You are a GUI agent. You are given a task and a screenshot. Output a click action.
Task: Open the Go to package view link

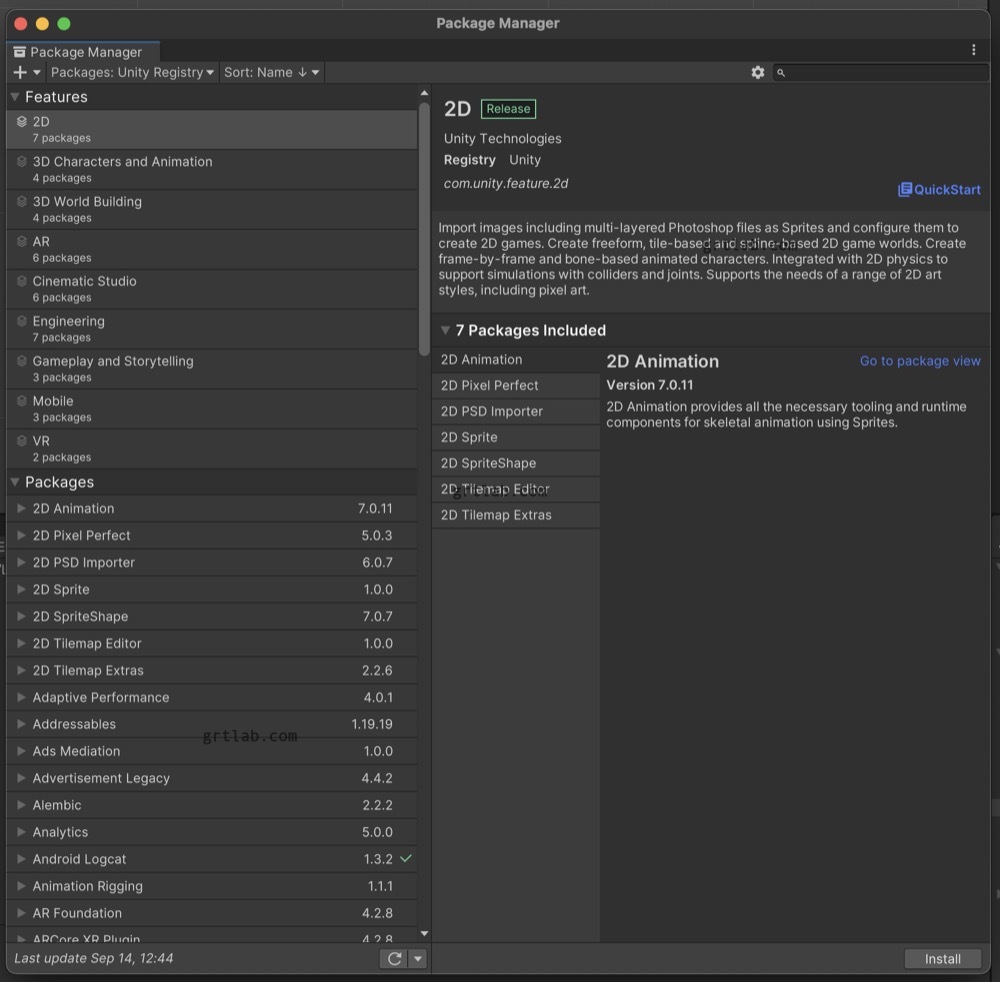(x=918, y=361)
